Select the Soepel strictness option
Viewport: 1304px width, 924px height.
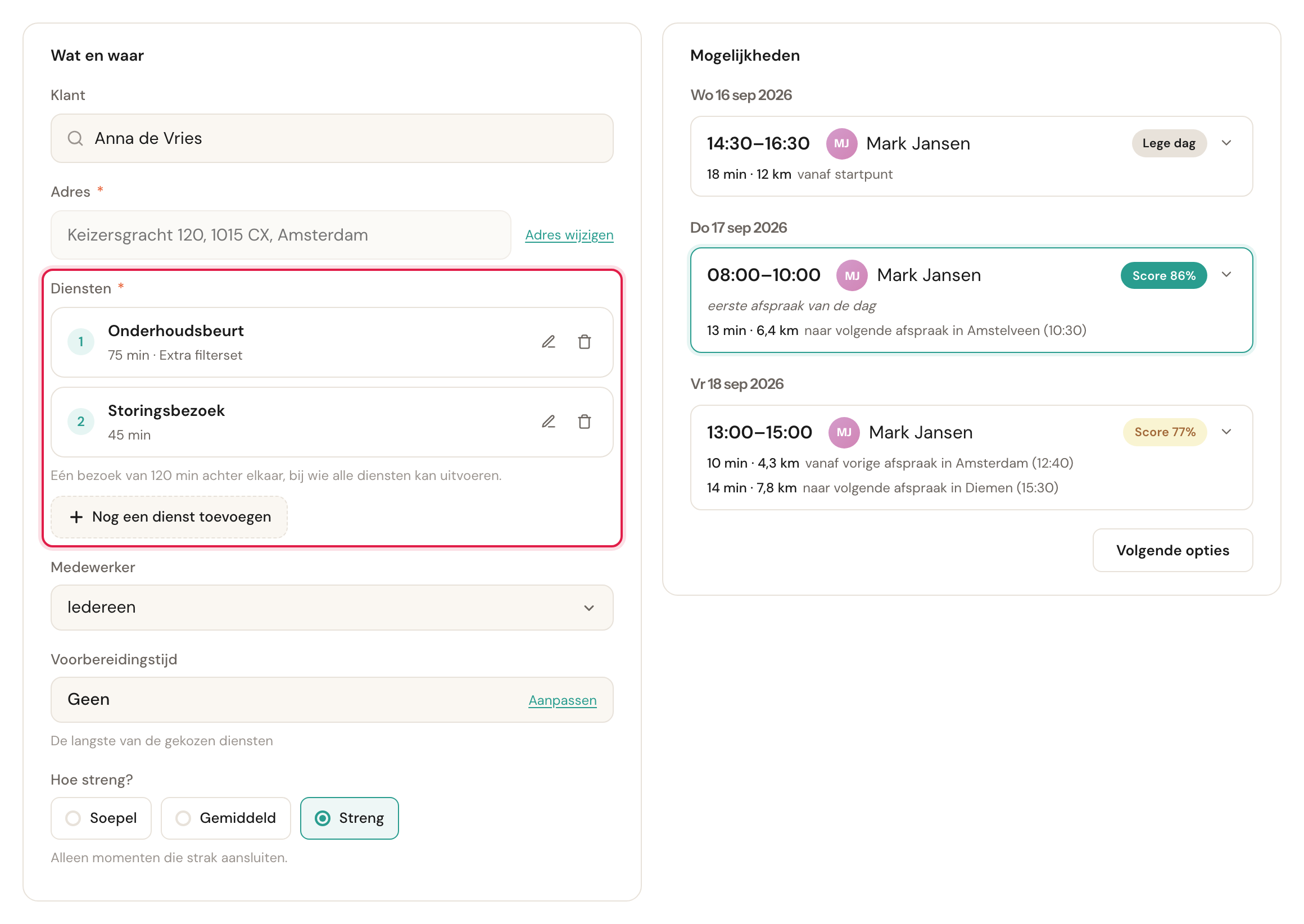[101, 818]
